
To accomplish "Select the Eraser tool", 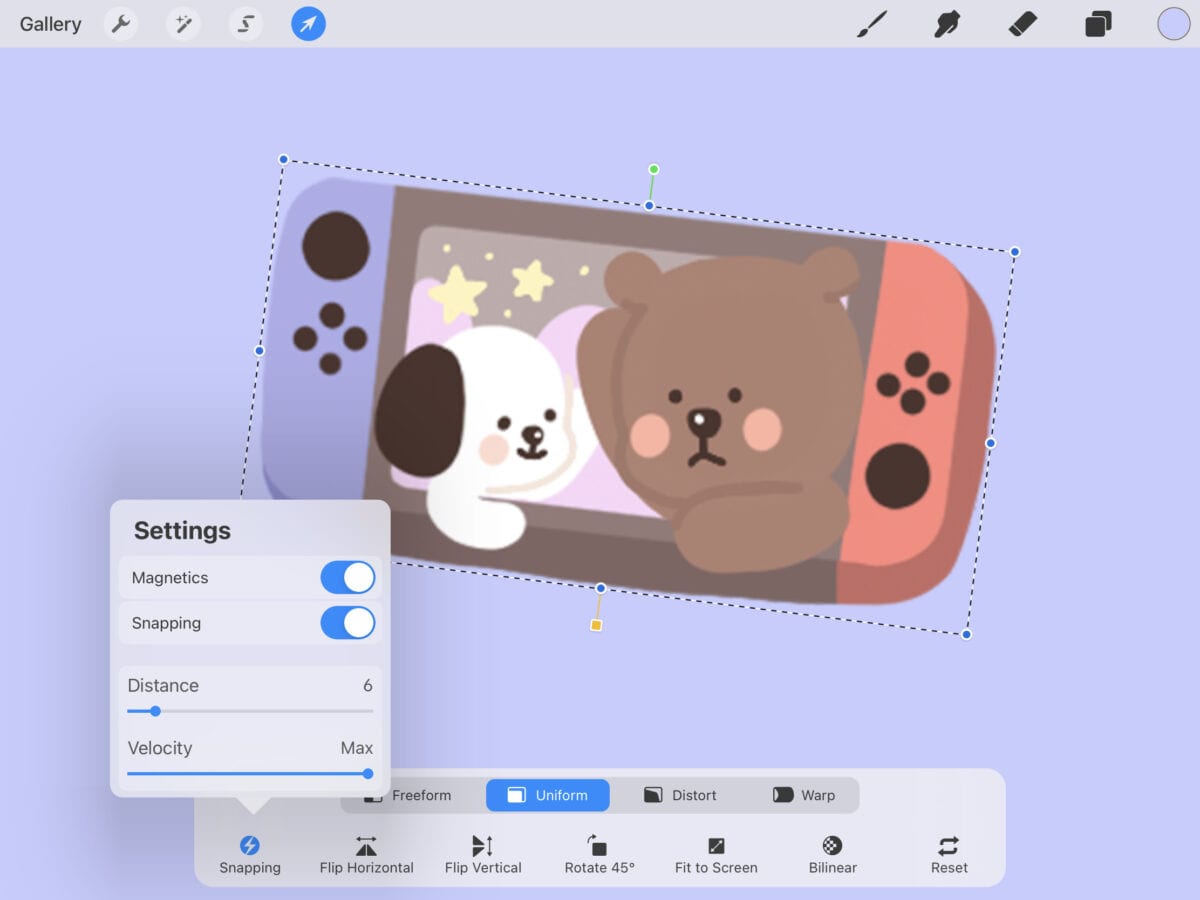I will (x=1023, y=24).
